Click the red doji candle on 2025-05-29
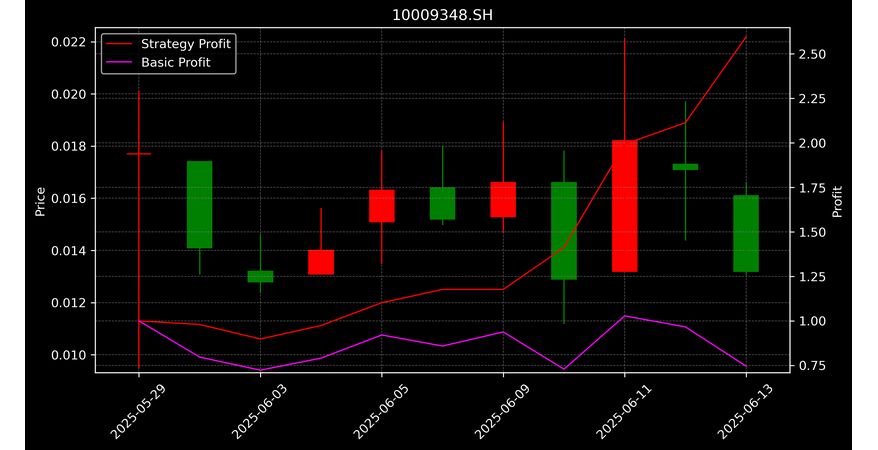This screenshot has width=878, height=450. (139, 153)
